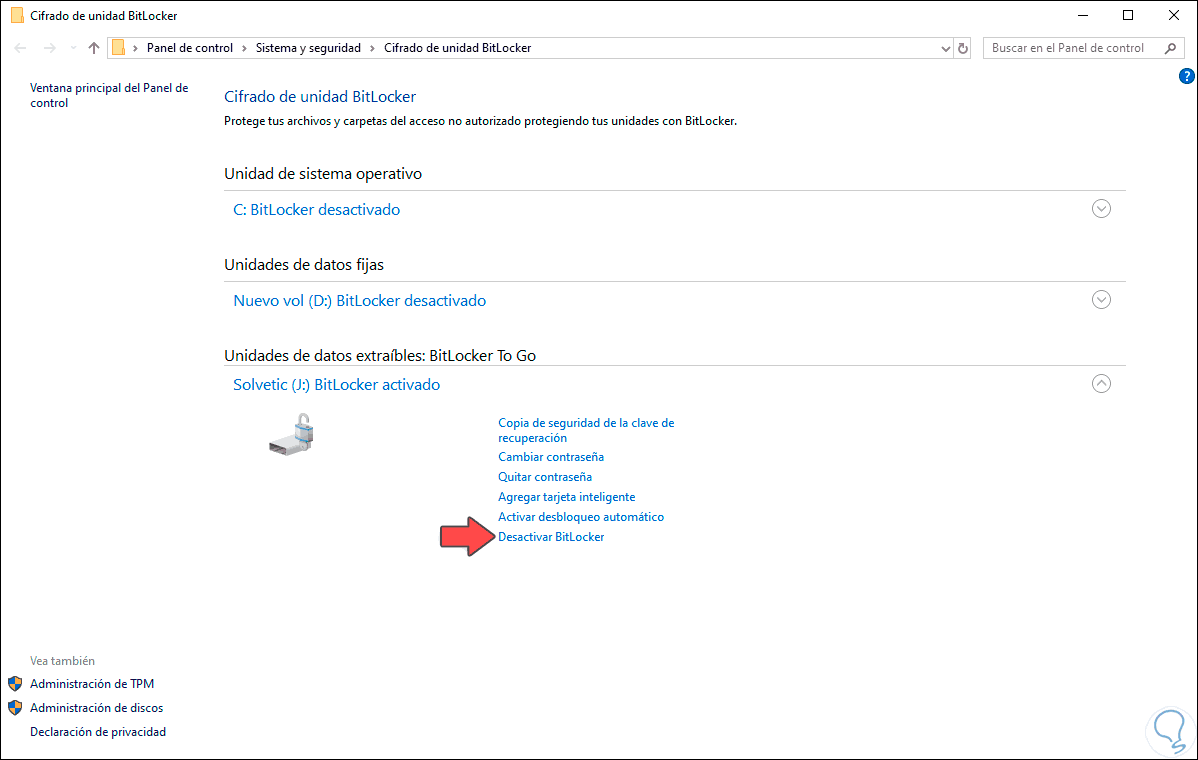Click shield icon beside Administración de discos
This screenshot has height=760, width=1198.
[x=15, y=707]
